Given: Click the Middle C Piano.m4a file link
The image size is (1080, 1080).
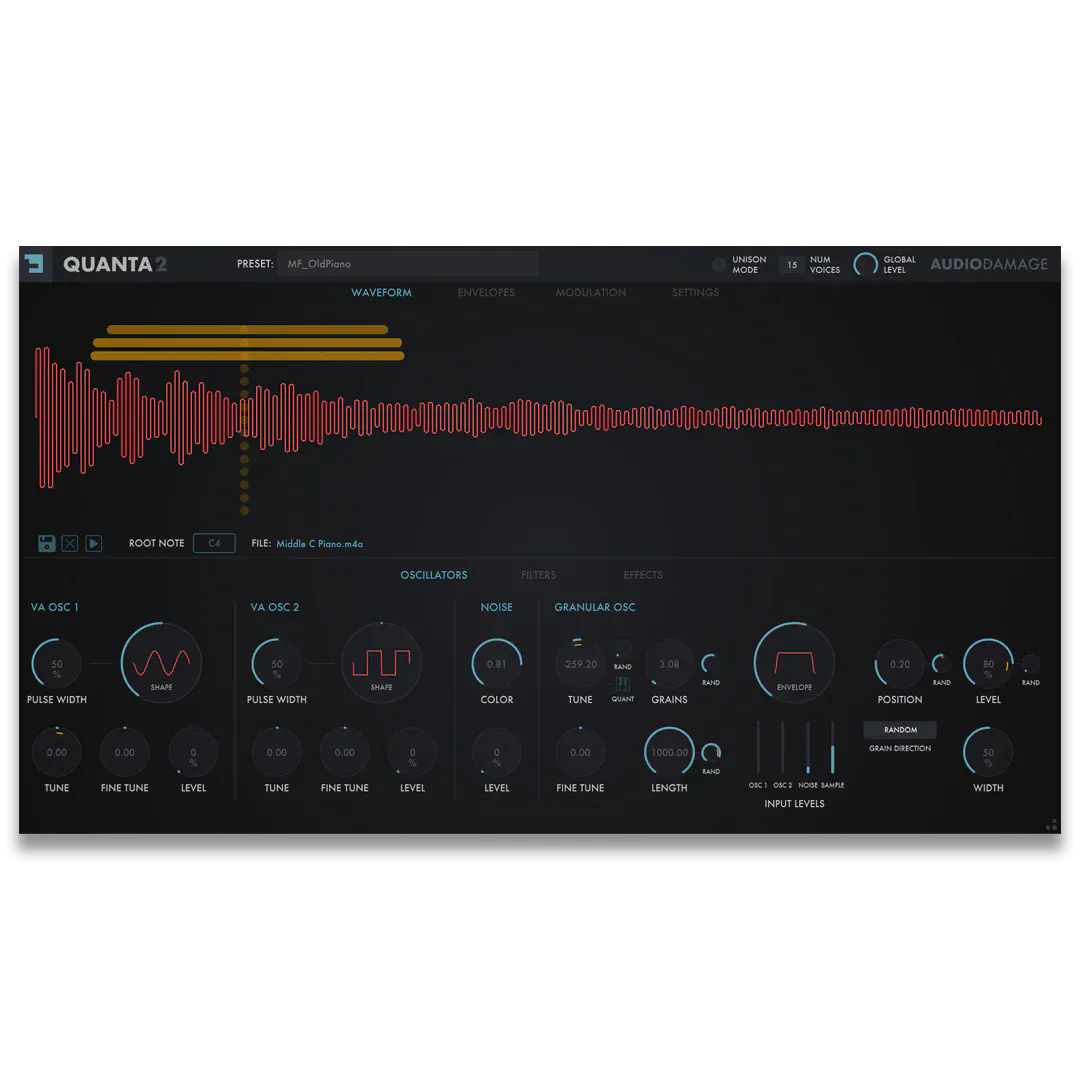Looking at the screenshot, I should pyautogui.click(x=322, y=543).
